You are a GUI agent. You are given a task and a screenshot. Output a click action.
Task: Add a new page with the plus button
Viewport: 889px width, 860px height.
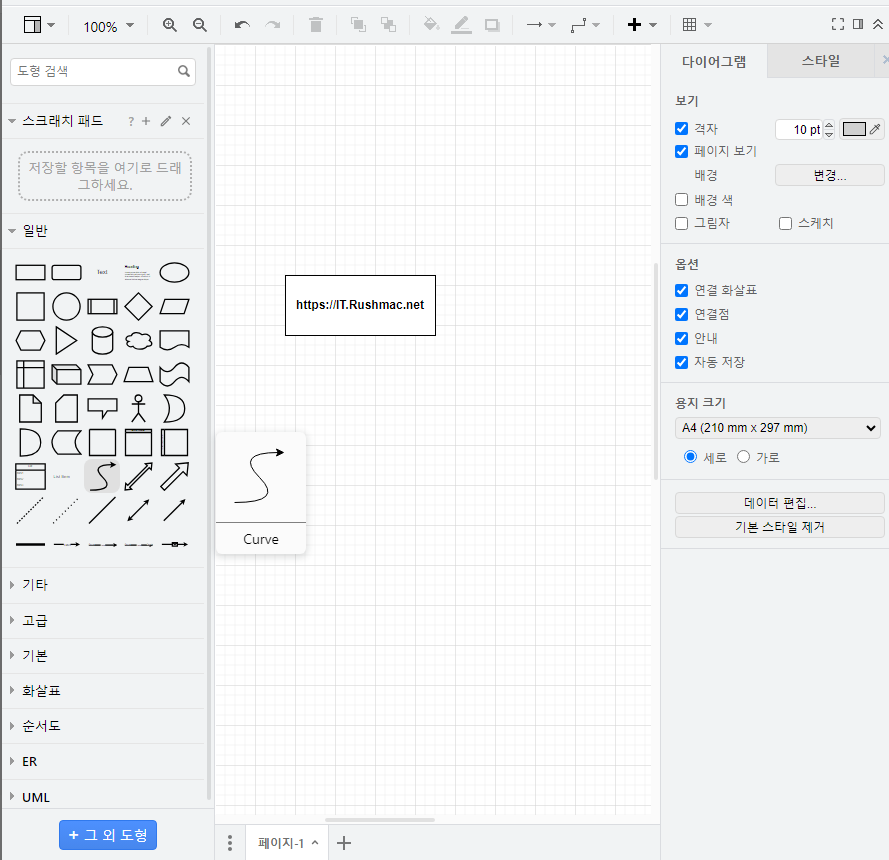pyautogui.click(x=344, y=843)
